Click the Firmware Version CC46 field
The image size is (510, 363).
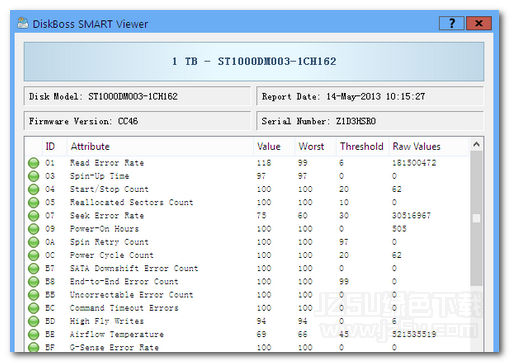pyautogui.click(x=137, y=121)
